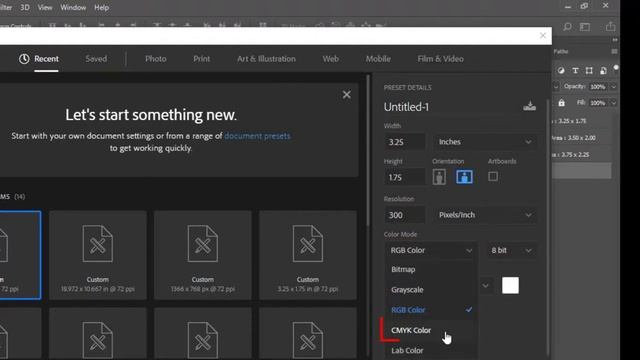640x360 pixels.
Task: Select Custom 18.972 x 10.667 in preset
Action: click(98, 255)
